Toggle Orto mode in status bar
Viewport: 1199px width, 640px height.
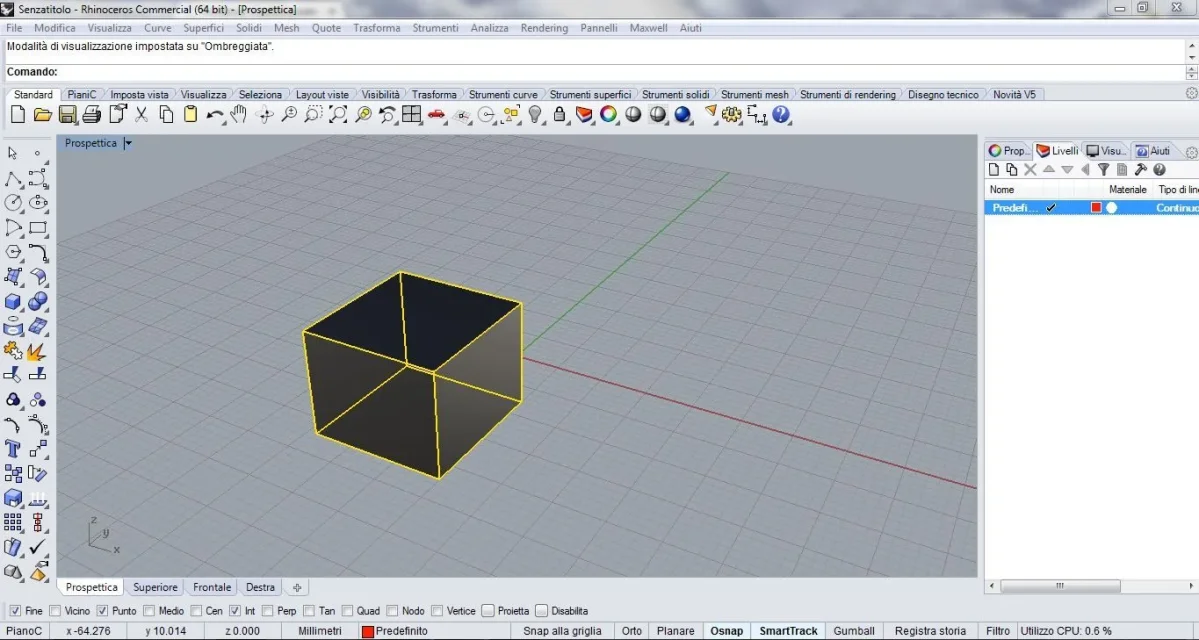[x=632, y=631]
